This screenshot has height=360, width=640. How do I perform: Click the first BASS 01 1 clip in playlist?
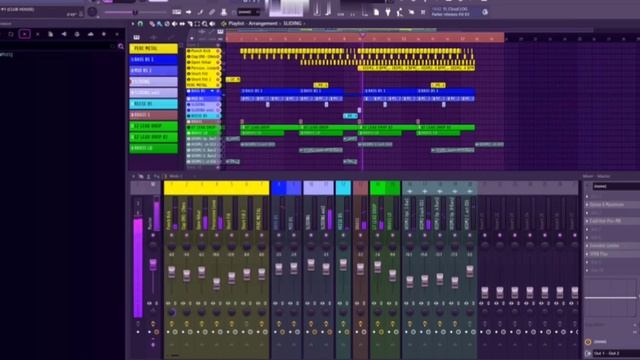[270, 91]
